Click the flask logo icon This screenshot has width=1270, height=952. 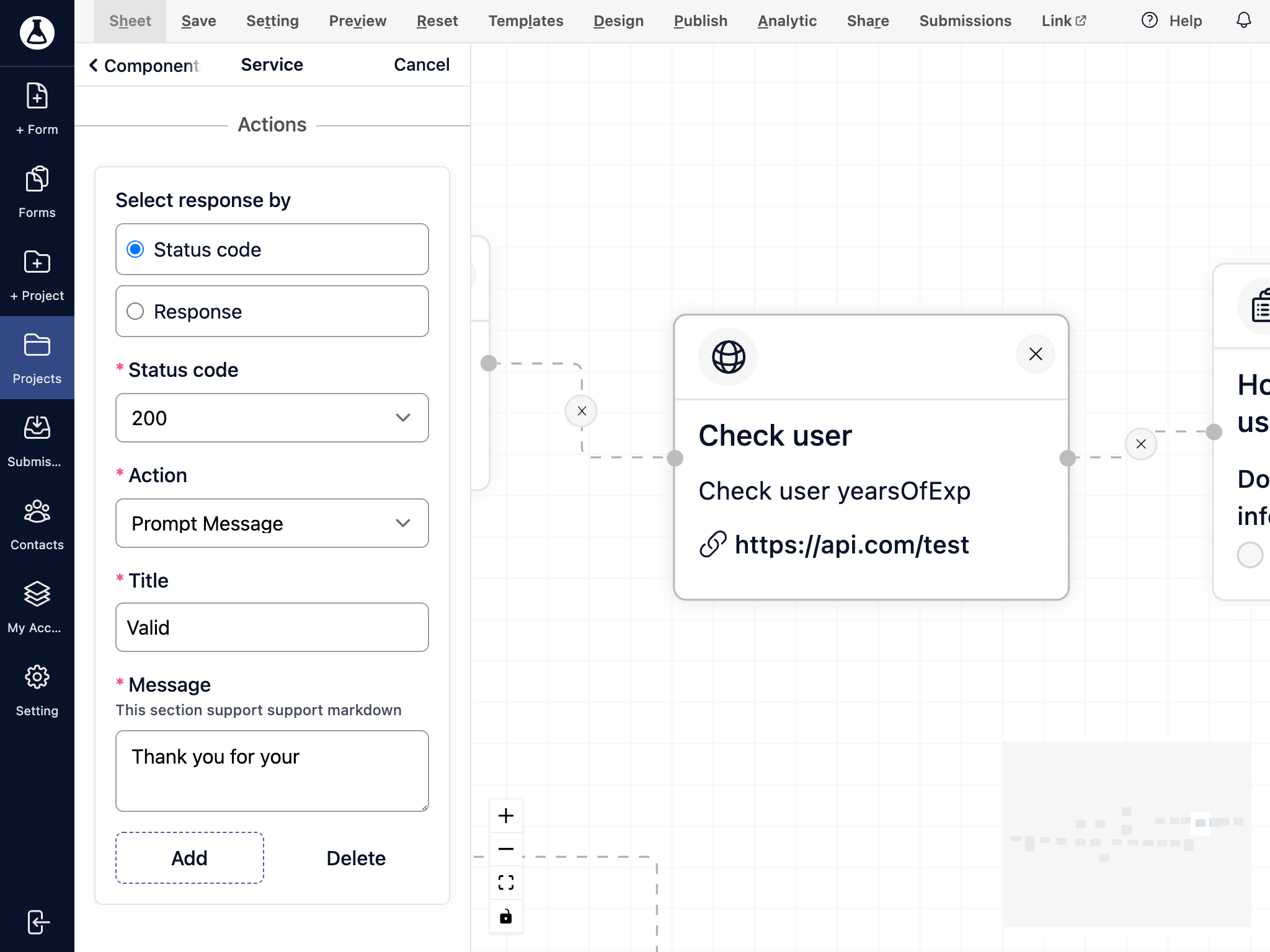point(37,32)
